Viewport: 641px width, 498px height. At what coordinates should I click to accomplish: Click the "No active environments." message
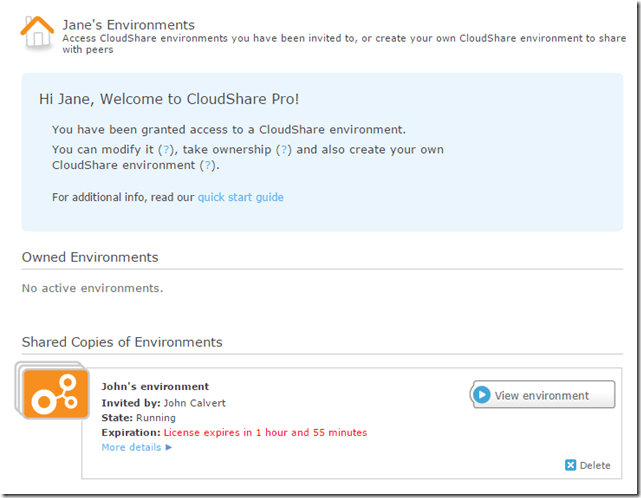pyautogui.click(x=92, y=288)
